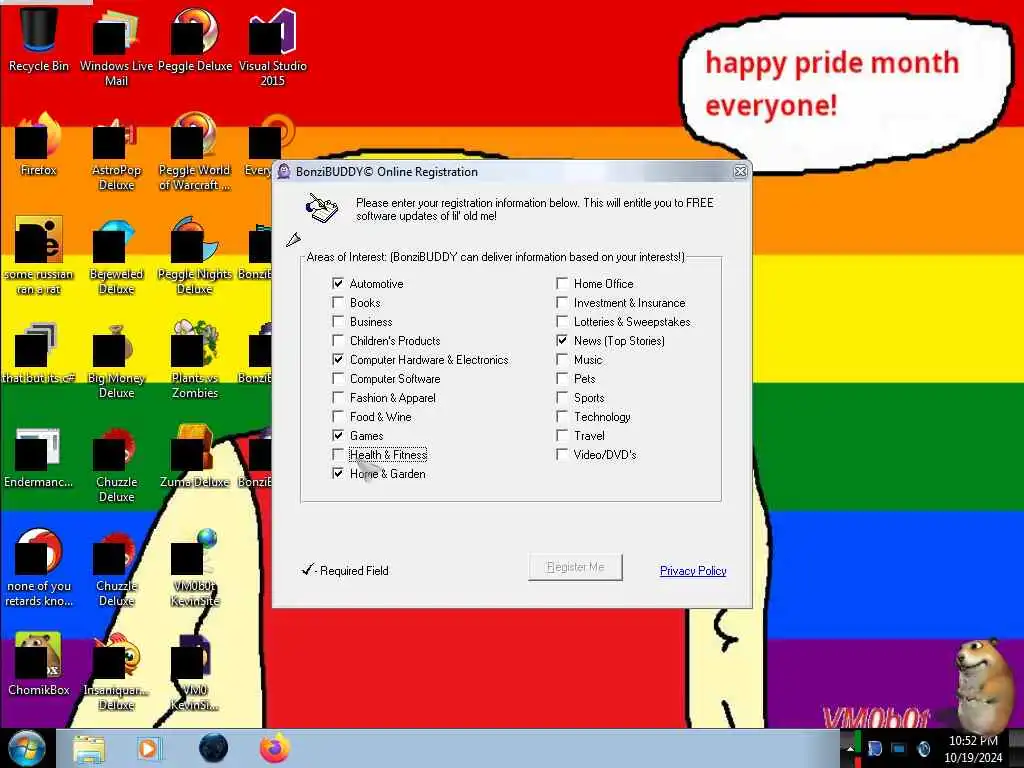The width and height of the screenshot is (1024, 768).
Task: Open Windows Media Player taskbar icon
Action: click(x=149, y=748)
